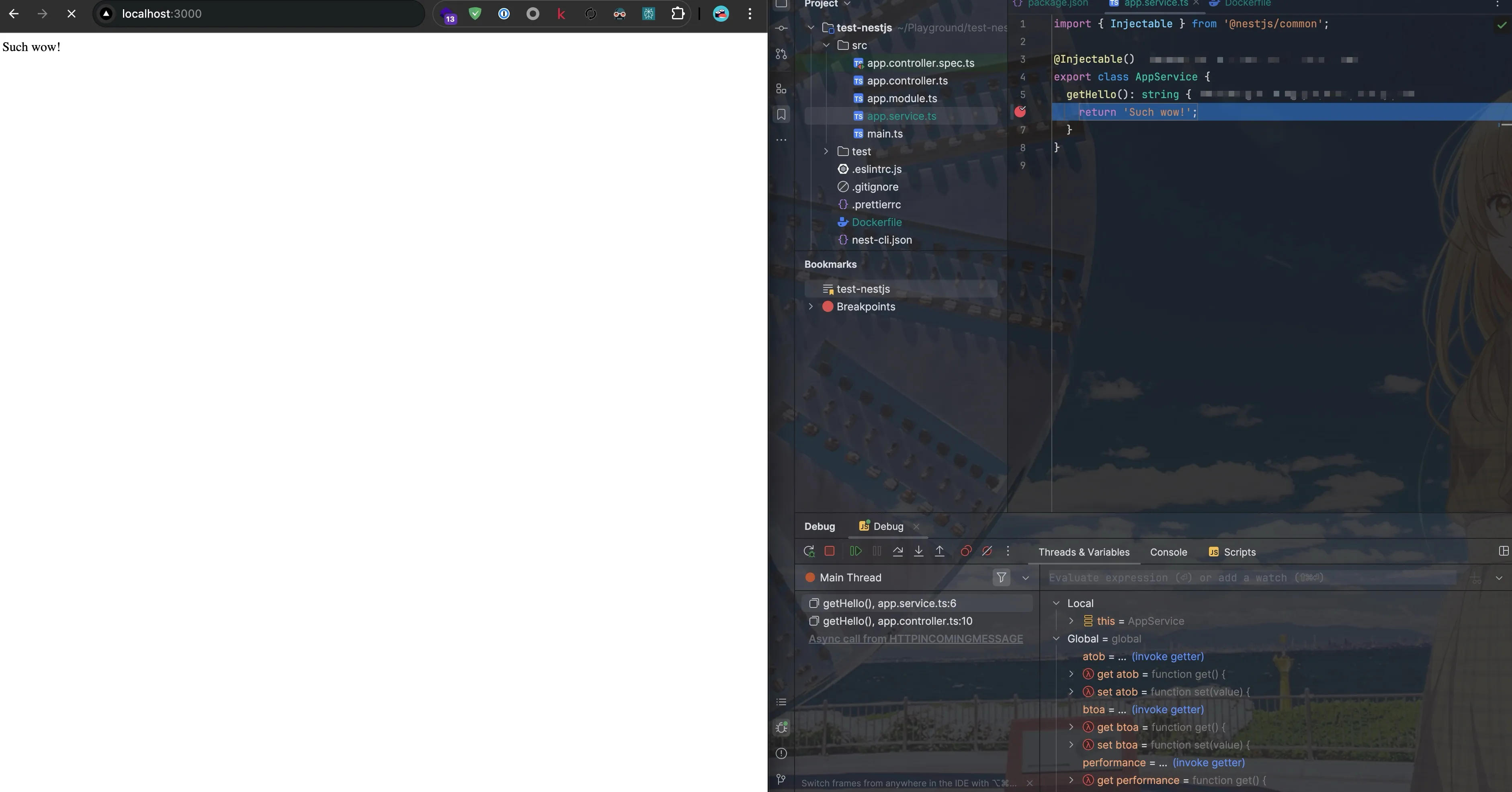Click invoke getter for performance
This screenshot has height=792, width=1512.
1208,763
